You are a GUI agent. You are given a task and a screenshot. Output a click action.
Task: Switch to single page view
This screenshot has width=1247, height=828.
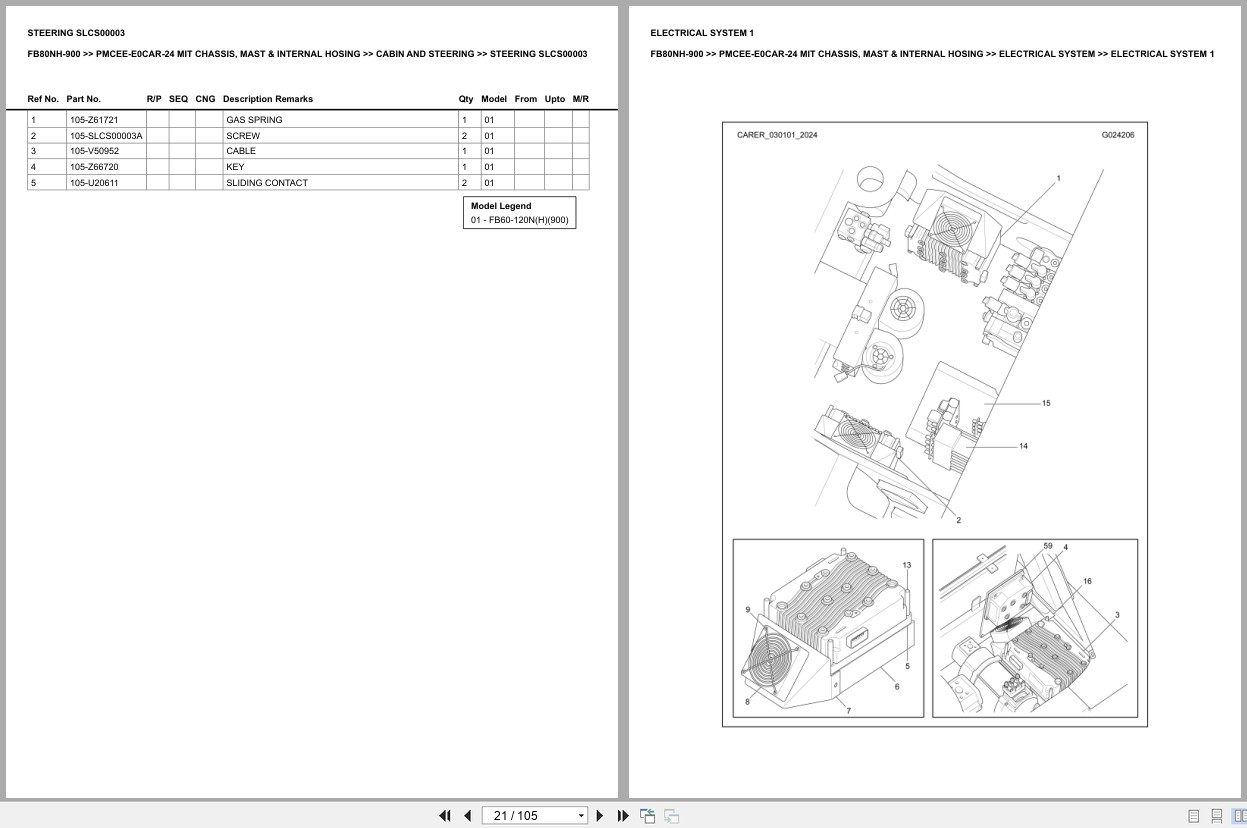(1194, 816)
